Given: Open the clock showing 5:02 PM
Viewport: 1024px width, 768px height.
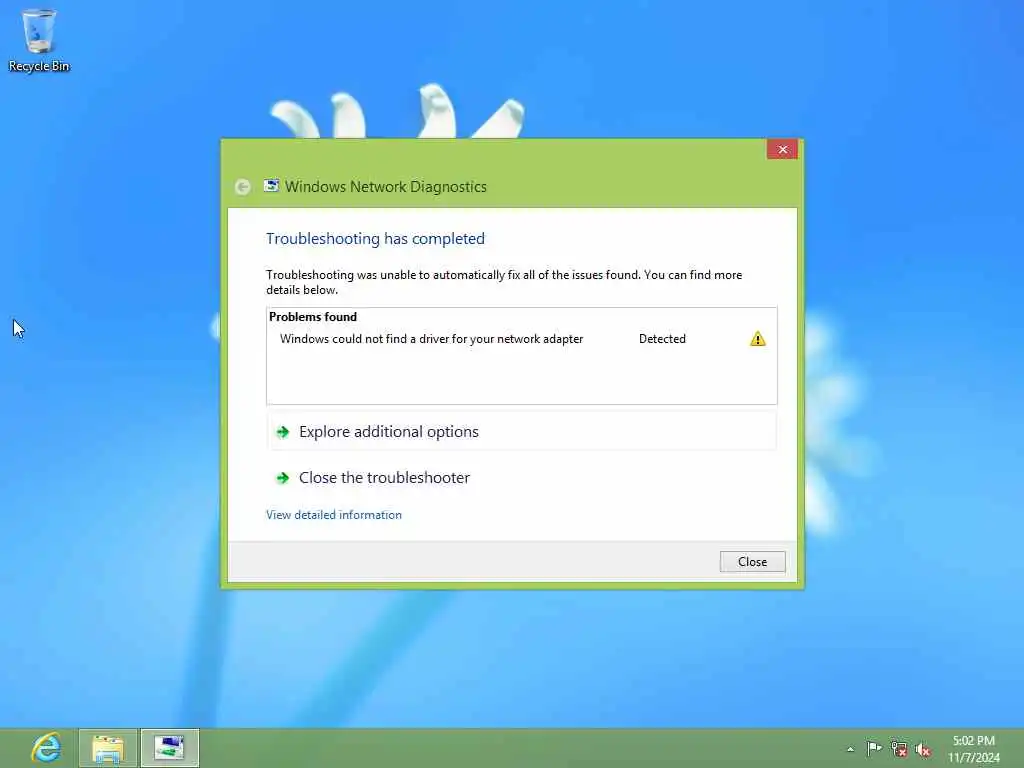Looking at the screenshot, I should pyautogui.click(x=974, y=749).
